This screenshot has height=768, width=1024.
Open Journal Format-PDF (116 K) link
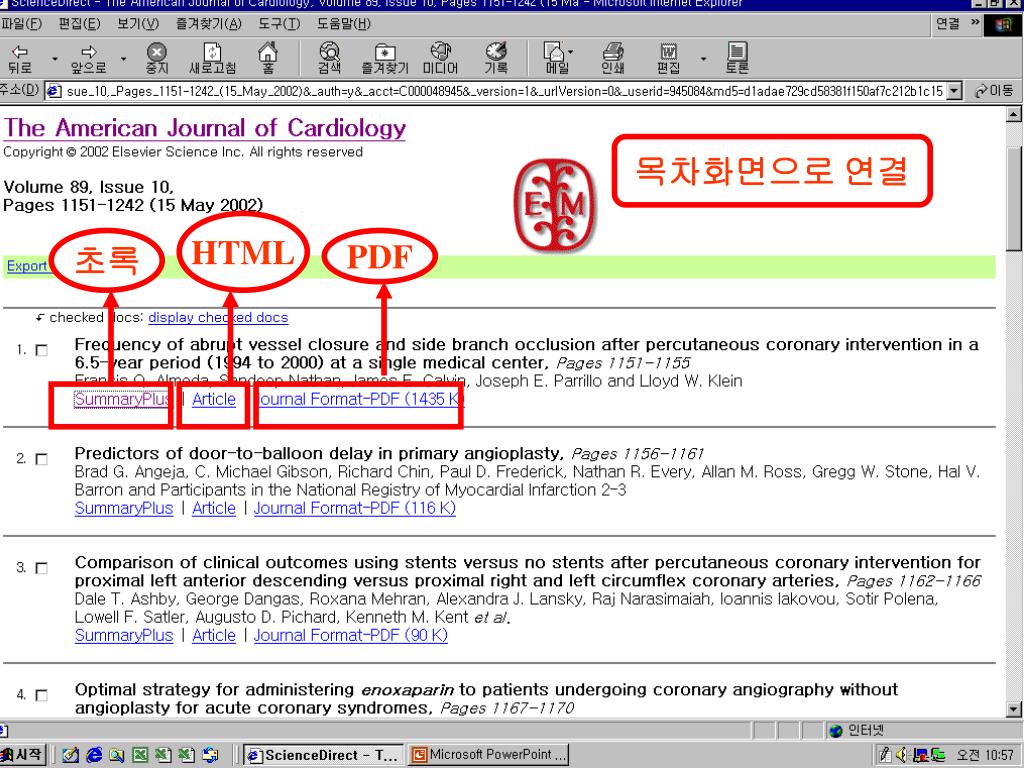[x=355, y=508]
